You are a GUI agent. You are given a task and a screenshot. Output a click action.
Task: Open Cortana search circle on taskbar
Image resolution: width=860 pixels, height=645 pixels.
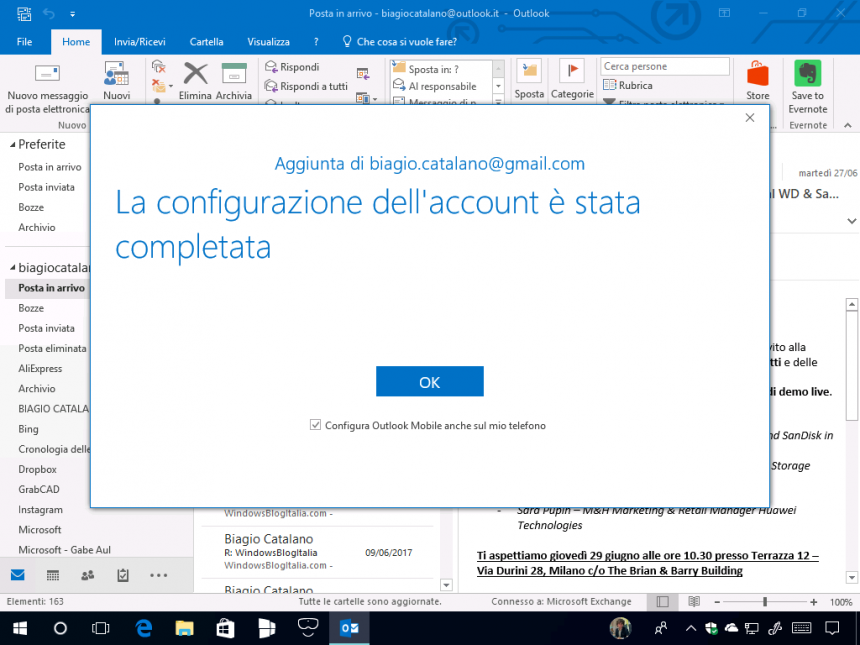tap(60, 628)
